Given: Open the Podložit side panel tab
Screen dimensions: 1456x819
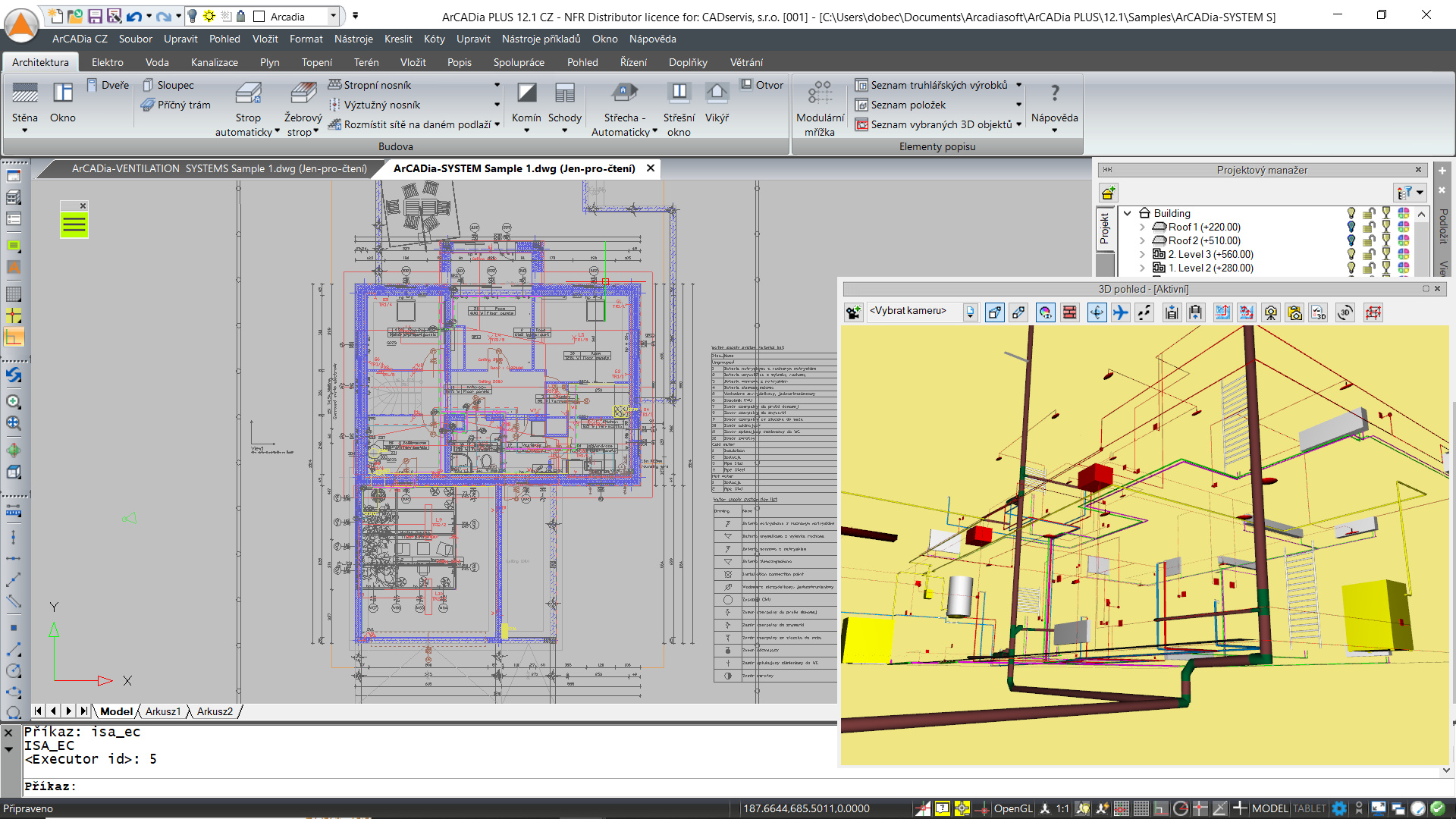Looking at the screenshot, I should click(x=1443, y=226).
